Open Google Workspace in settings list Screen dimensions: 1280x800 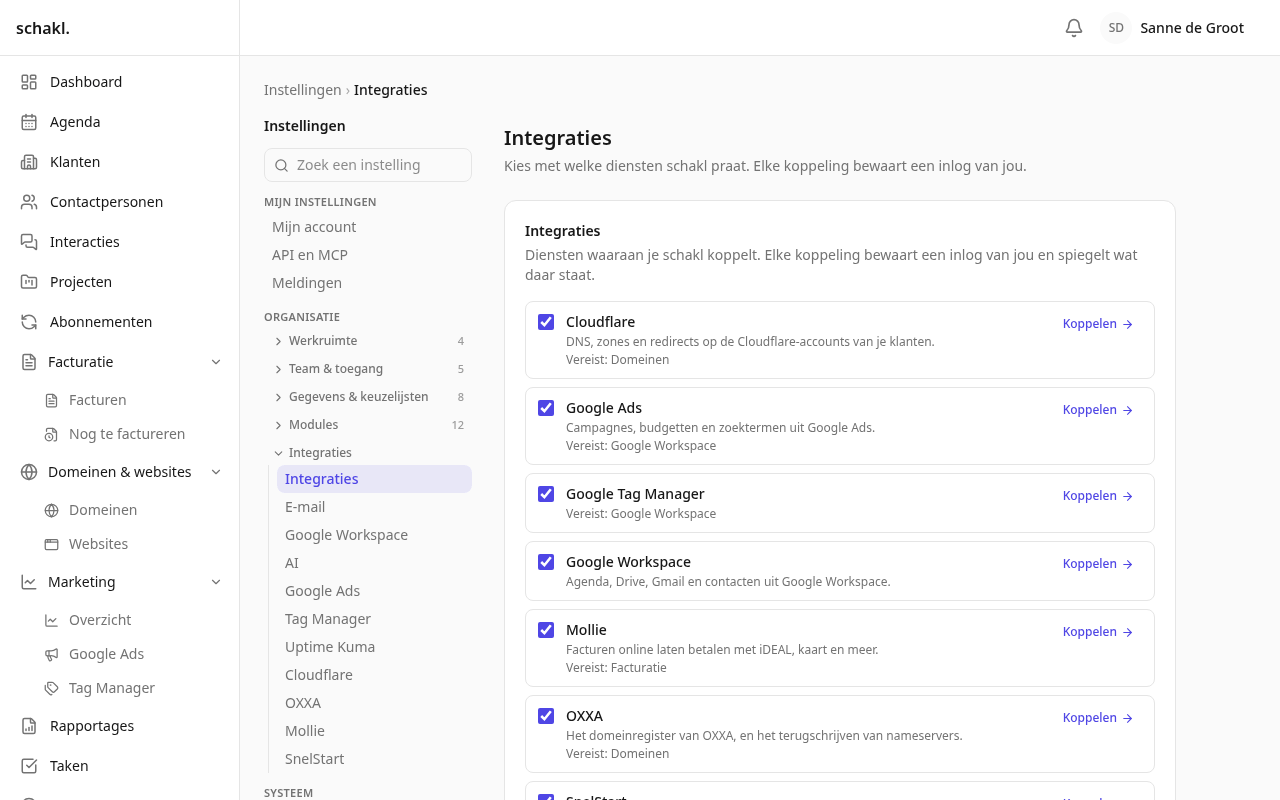374,535
